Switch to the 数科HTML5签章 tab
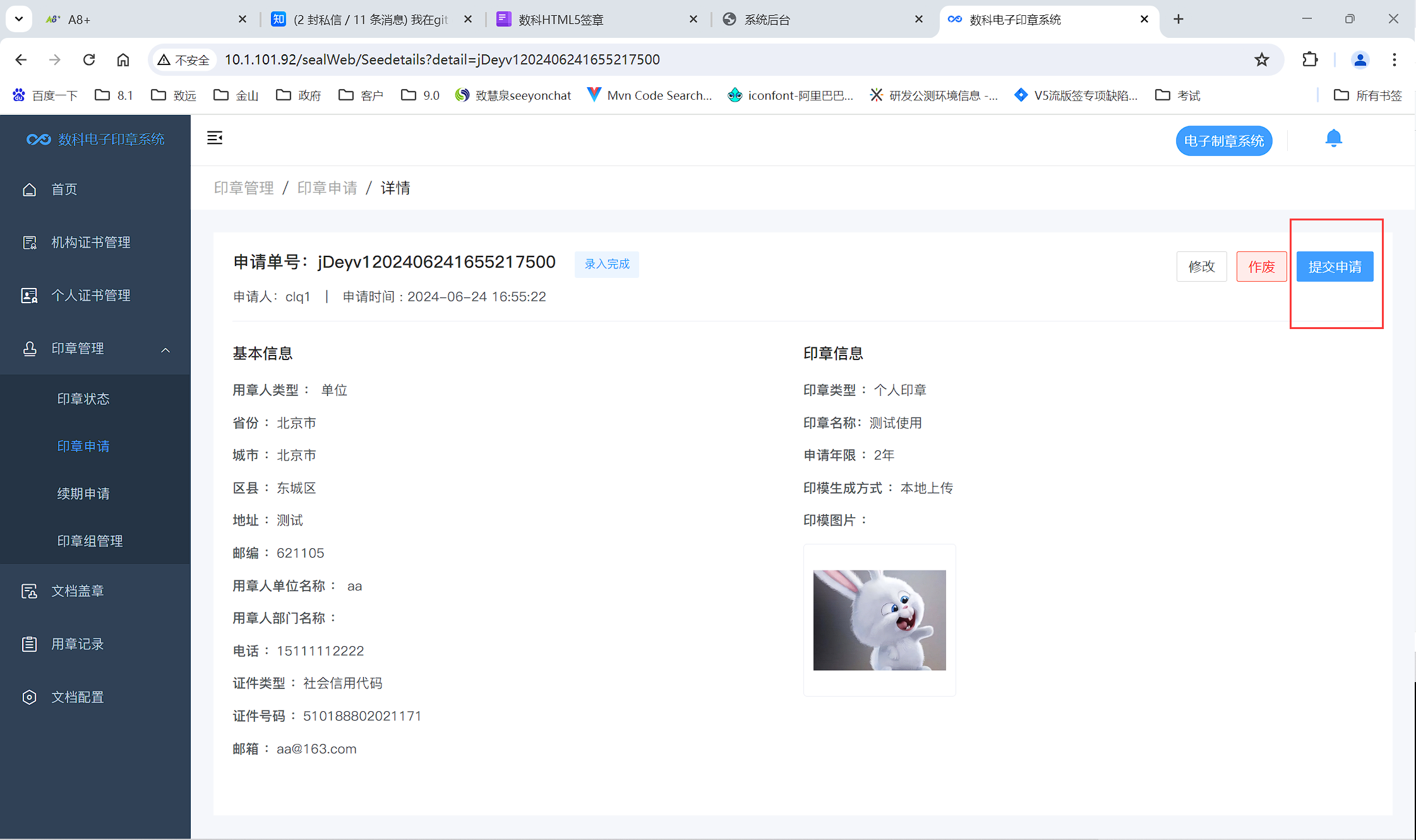The image size is (1416, 840). point(561,19)
